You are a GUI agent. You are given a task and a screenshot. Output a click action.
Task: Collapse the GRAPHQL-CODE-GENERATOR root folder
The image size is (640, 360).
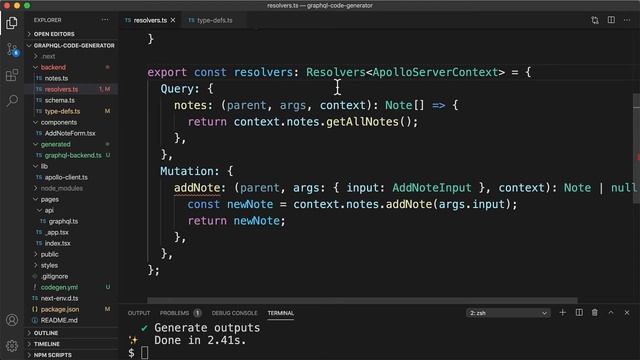pos(73,45)
